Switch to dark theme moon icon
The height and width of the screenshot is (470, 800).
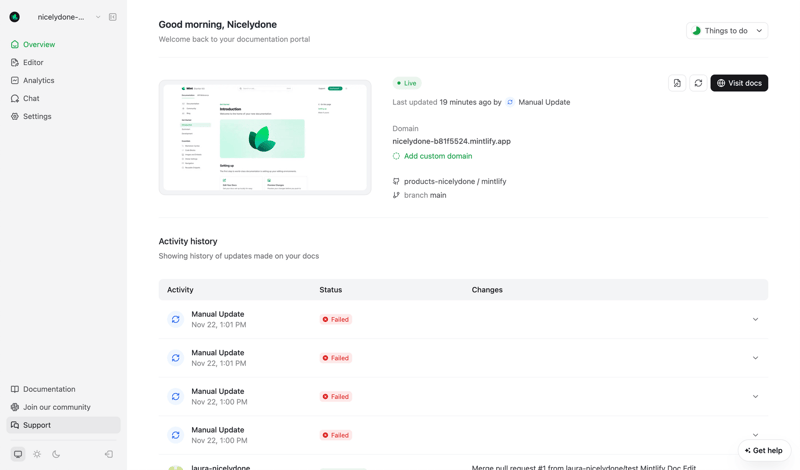click(56, 454)
